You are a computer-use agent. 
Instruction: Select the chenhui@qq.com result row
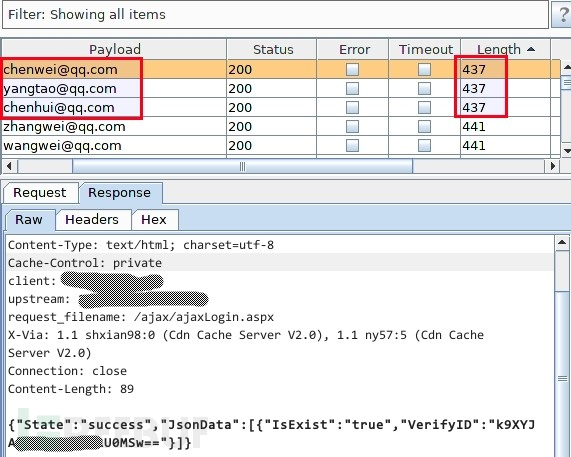coord(281,107)
